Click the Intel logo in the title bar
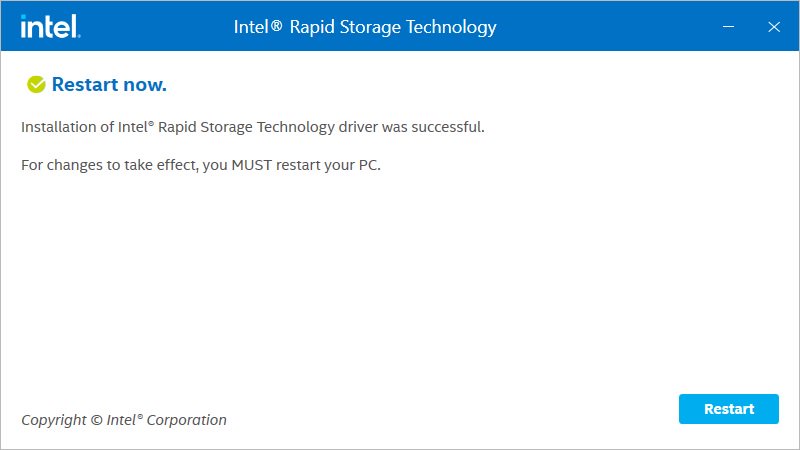Image resolution: width=800 pixels, height=450 pixels. click(51, 26)
